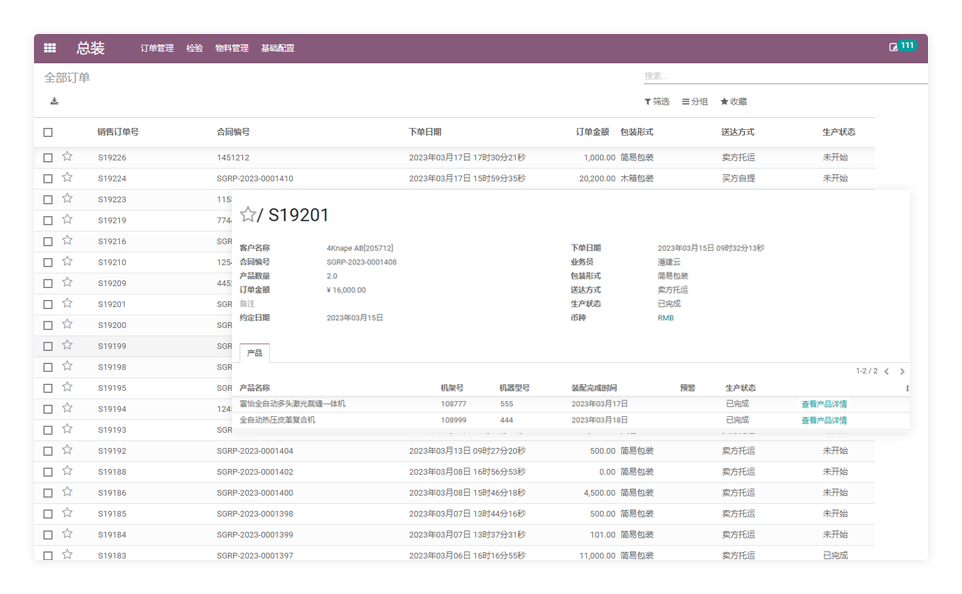
Task: Go to previous product page arrow
Action: pos(886,371)
